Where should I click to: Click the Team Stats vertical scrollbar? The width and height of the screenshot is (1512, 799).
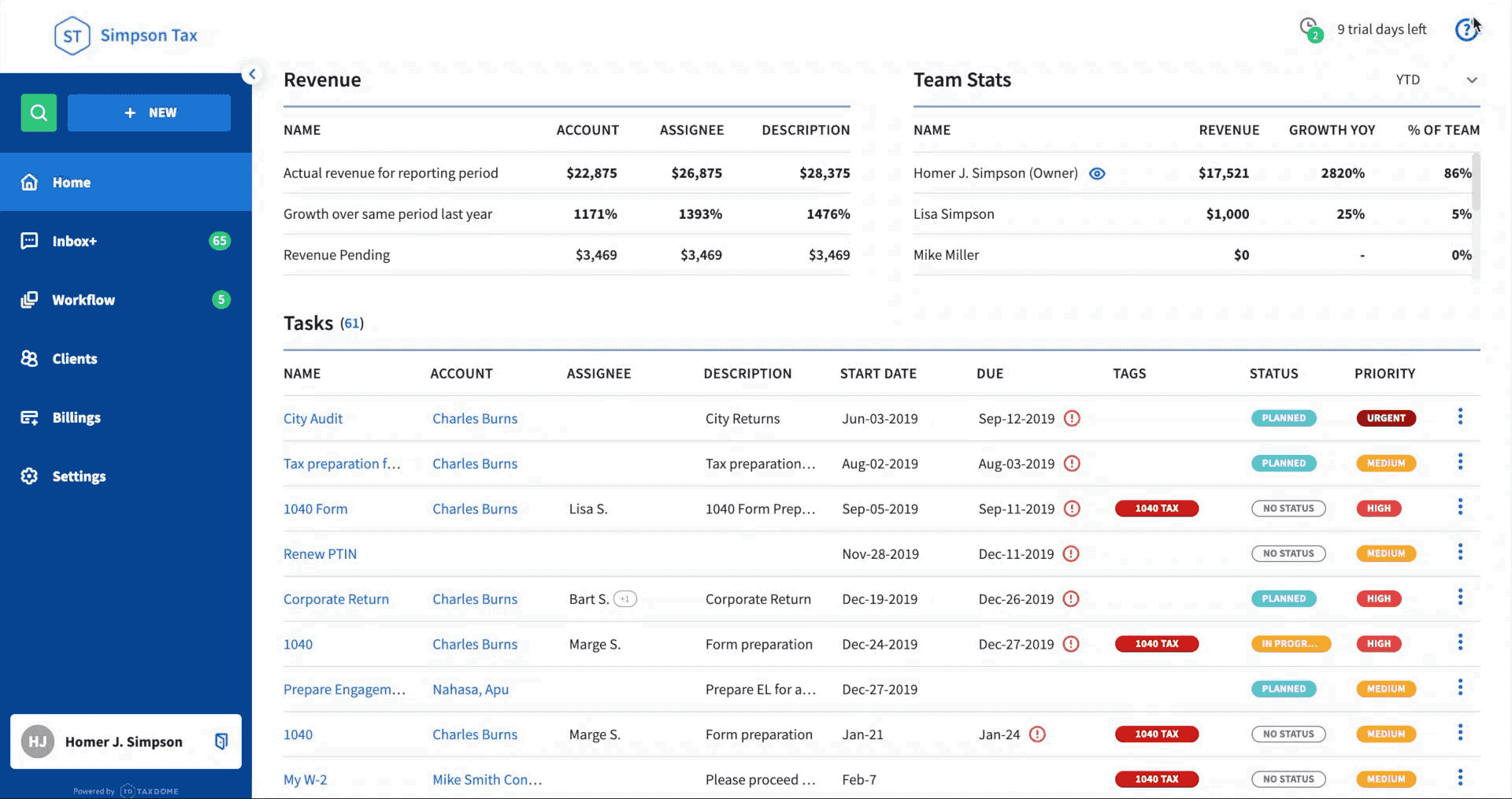click(x=1476, y=180)
